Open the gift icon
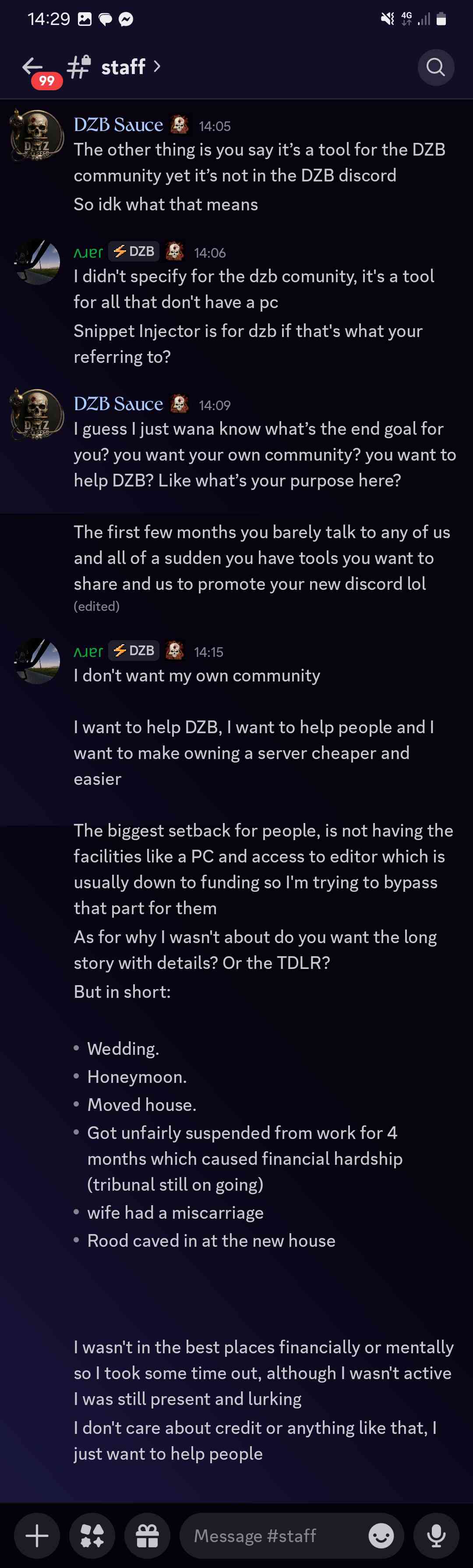The width and height of the screenshot is (473, 1568). (x=147, y=1535)
